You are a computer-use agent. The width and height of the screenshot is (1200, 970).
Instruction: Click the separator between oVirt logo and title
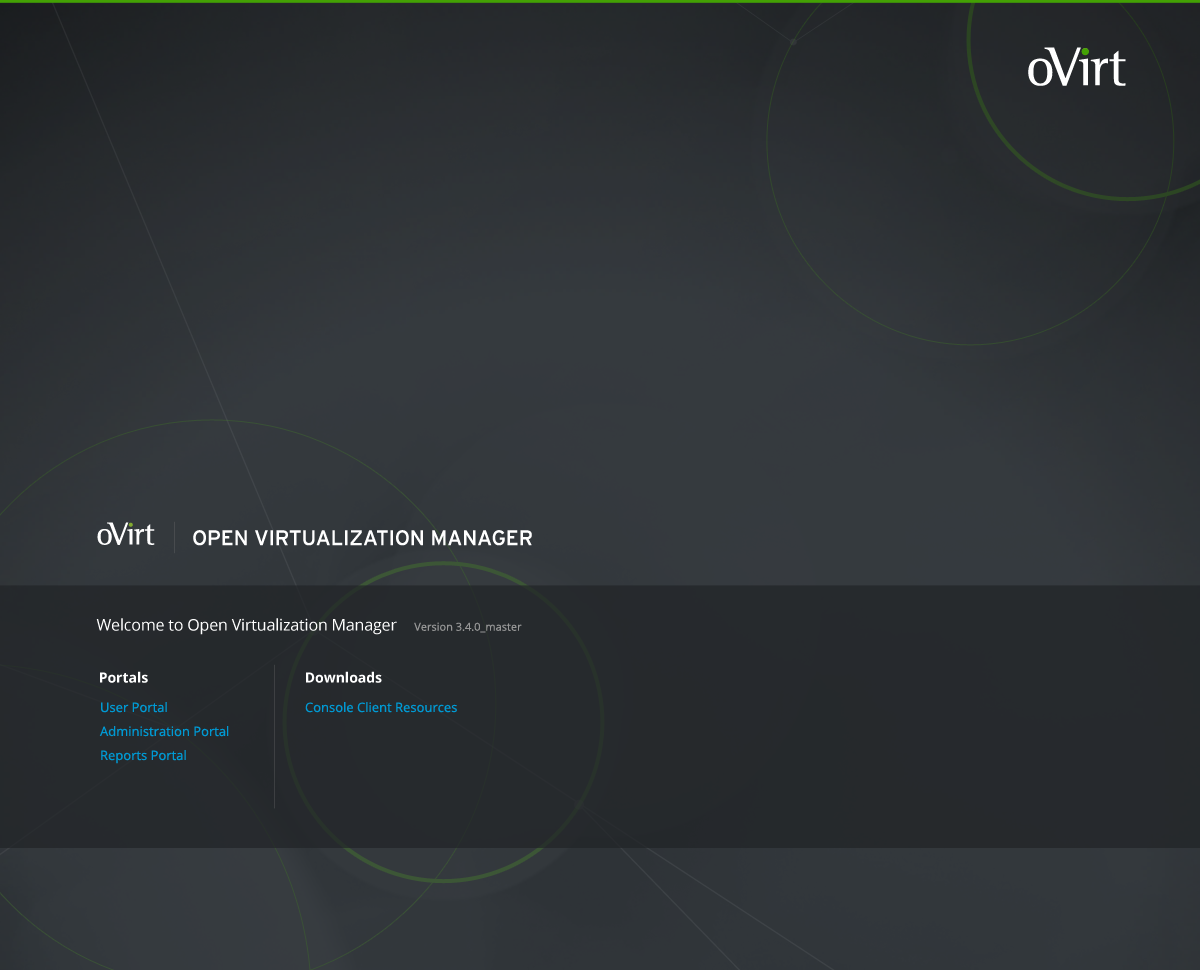[x=174, y=537]
